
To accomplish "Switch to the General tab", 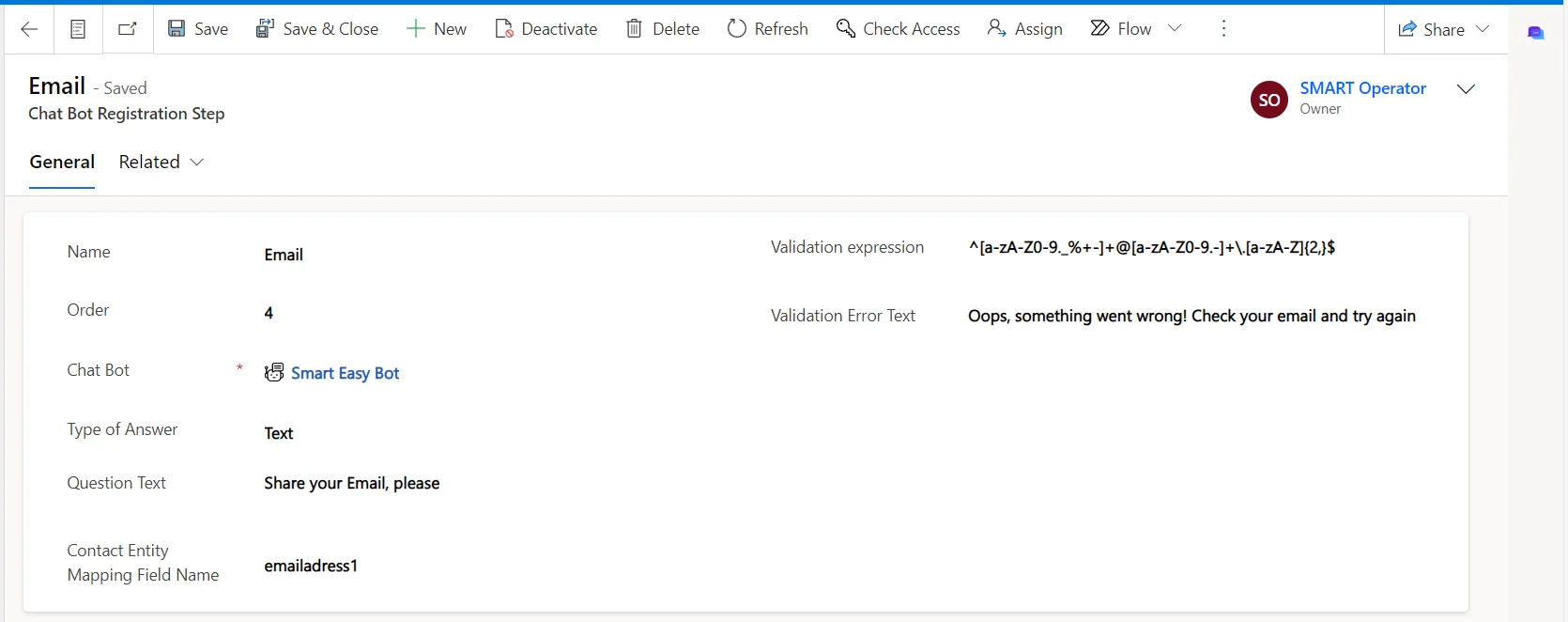I will (x=62, y=162).
